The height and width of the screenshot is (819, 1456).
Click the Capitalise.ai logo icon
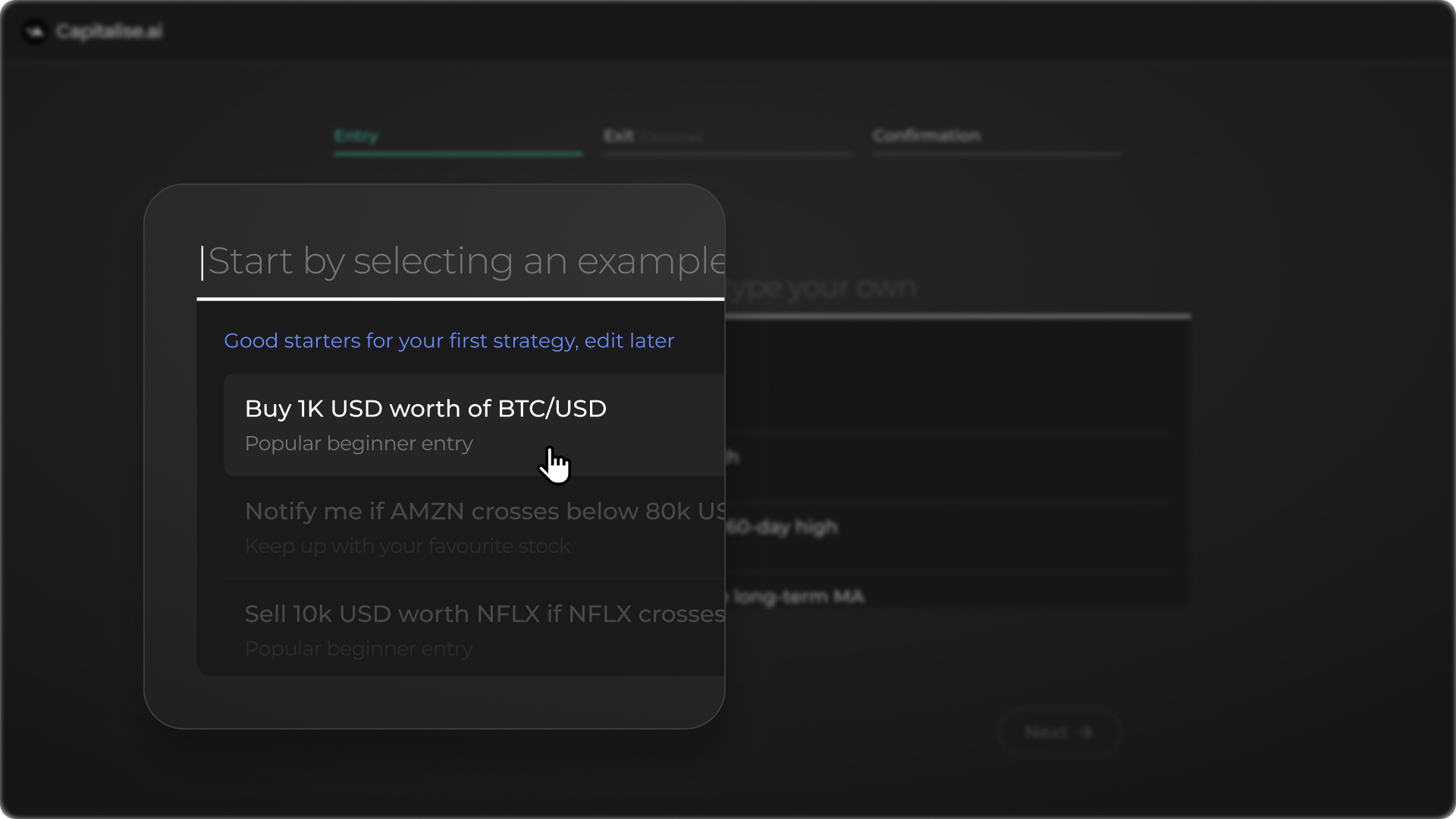pyautogui.click(x=34, y=31)
